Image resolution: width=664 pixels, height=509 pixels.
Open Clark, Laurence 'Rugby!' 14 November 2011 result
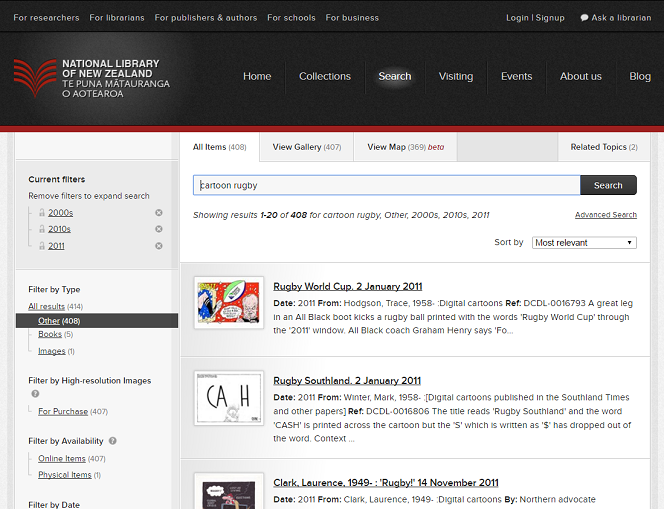[386, 483]
